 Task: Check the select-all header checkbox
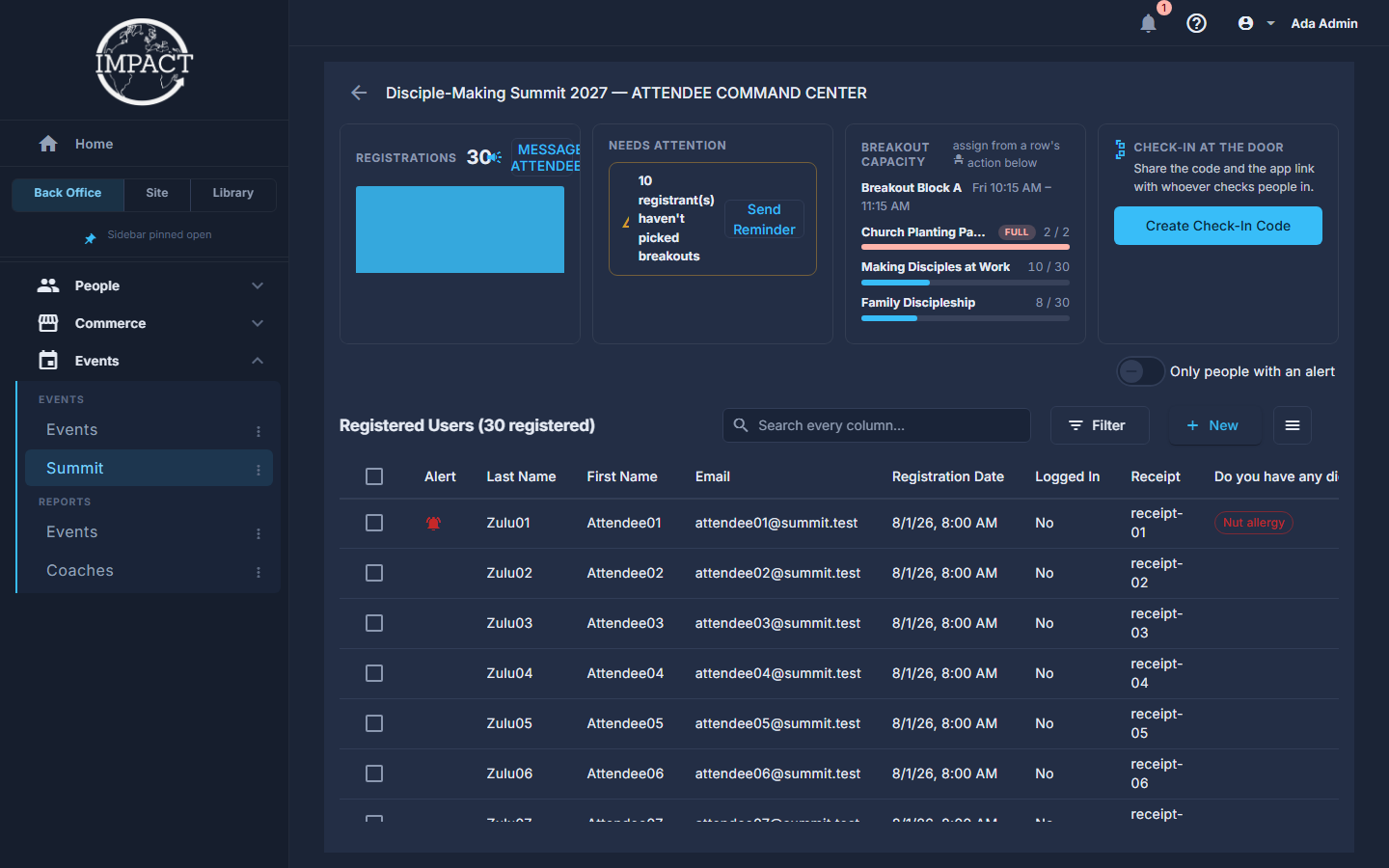374,476
